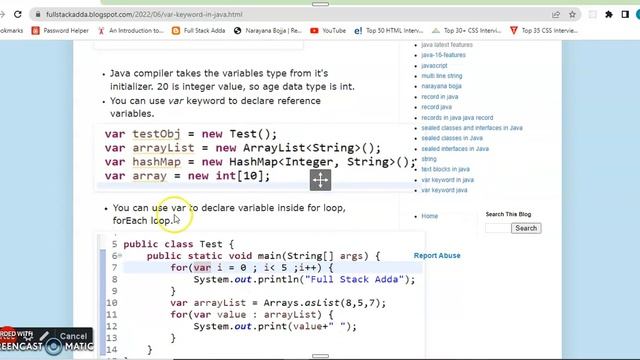
Task: Click code line "var array = new int[10];"
Action: point(187,176)
